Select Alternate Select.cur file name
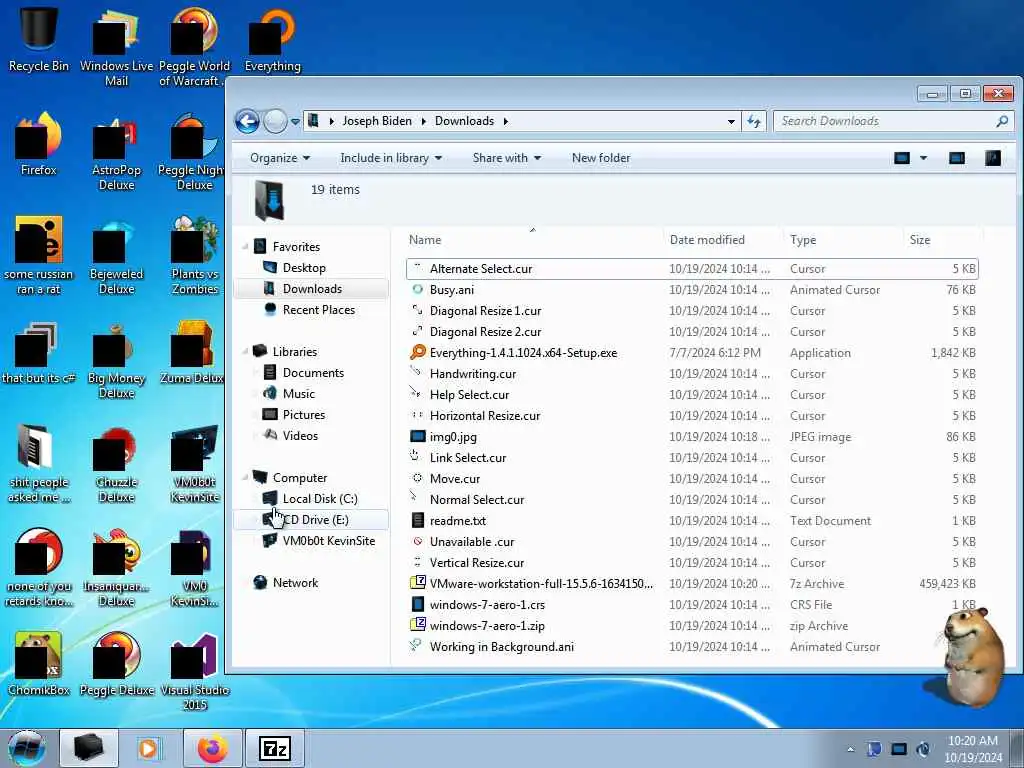Image resolution: width=1024 pixels, height=768 pixels. click(481, 268)
